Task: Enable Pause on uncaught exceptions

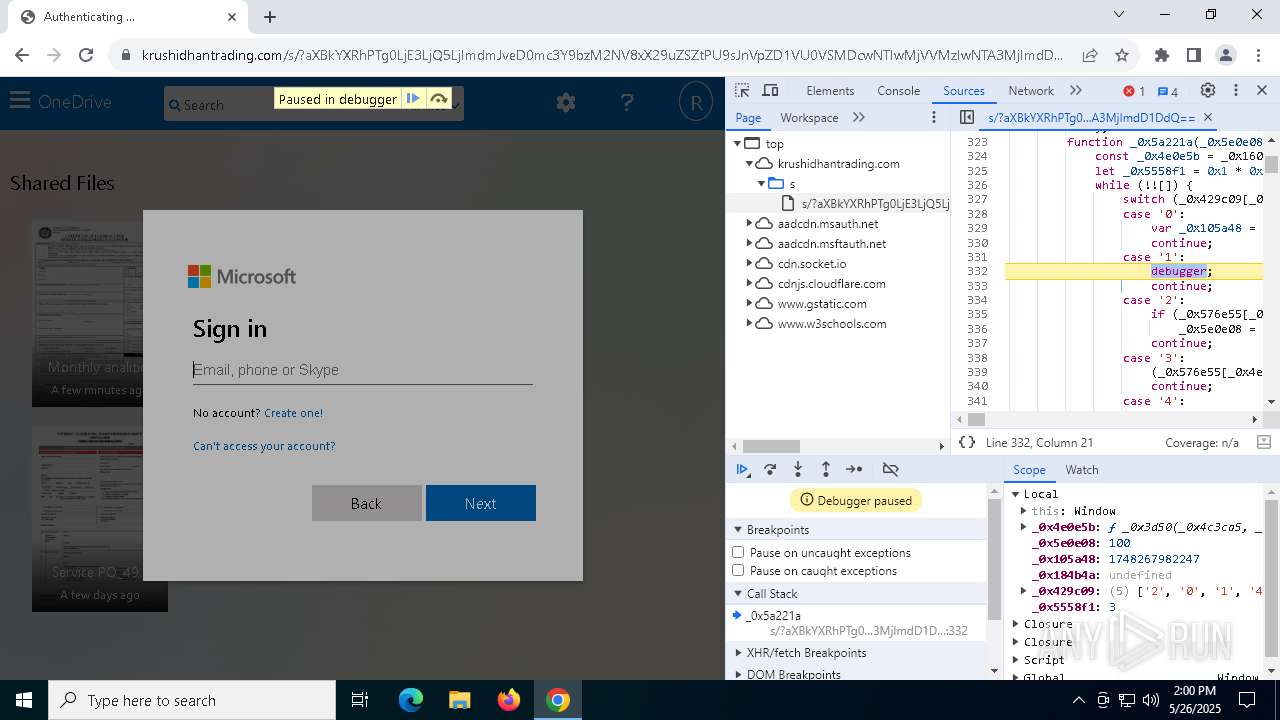Action: pos(738,552)
